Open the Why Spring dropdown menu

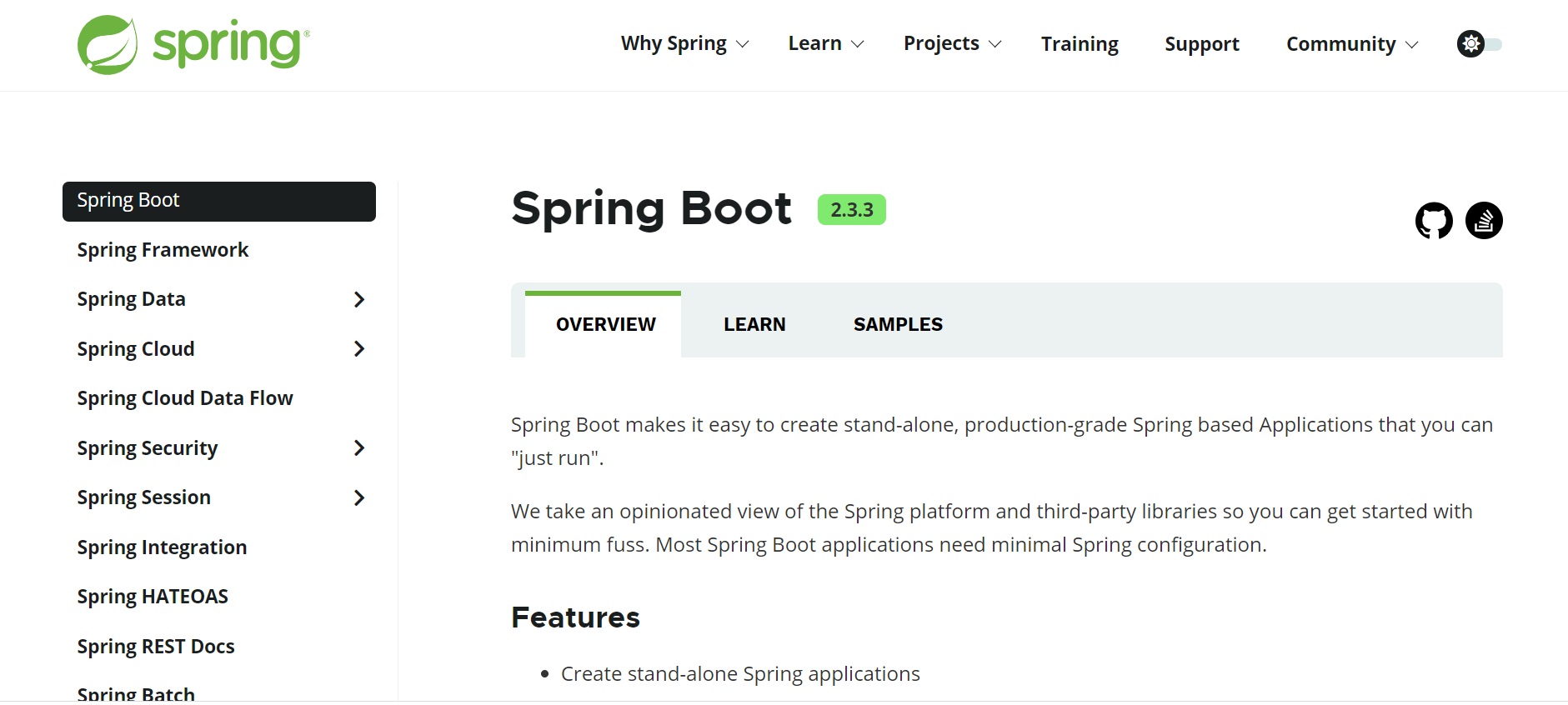[x=684, y=44]
